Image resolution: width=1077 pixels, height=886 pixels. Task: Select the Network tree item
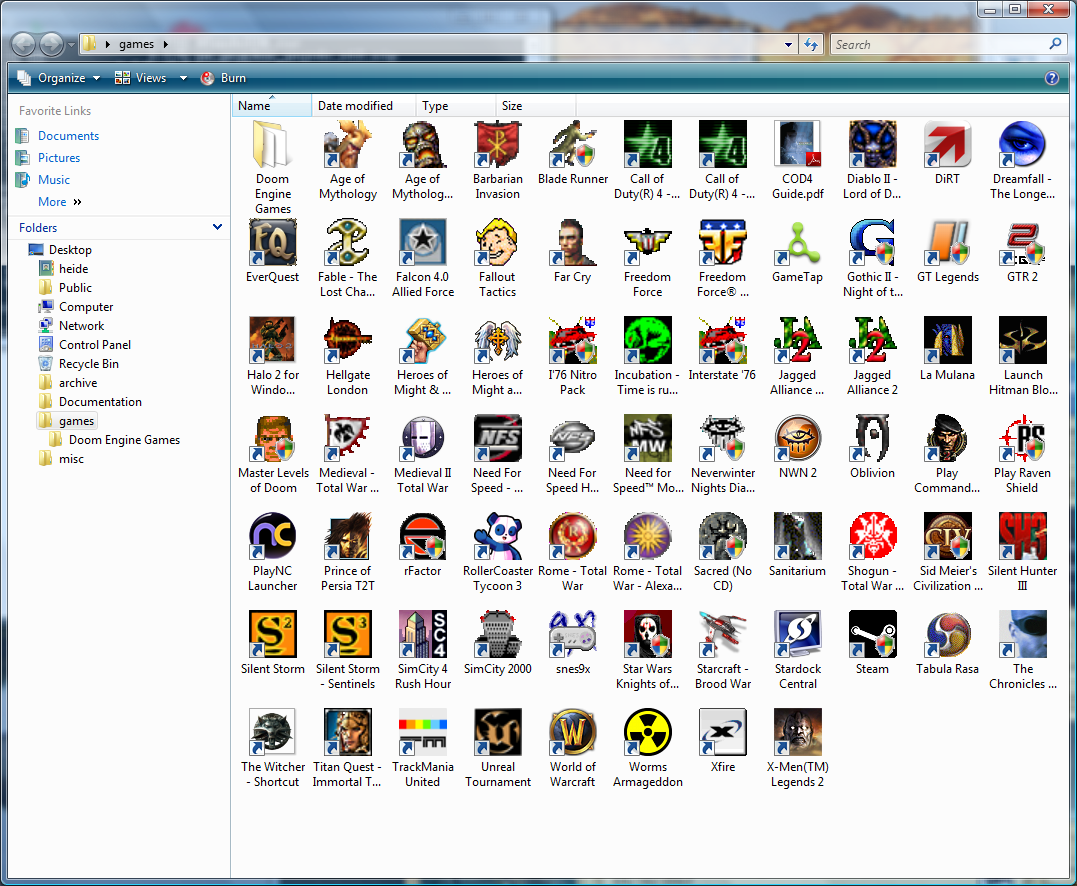[x=81, y=326]
